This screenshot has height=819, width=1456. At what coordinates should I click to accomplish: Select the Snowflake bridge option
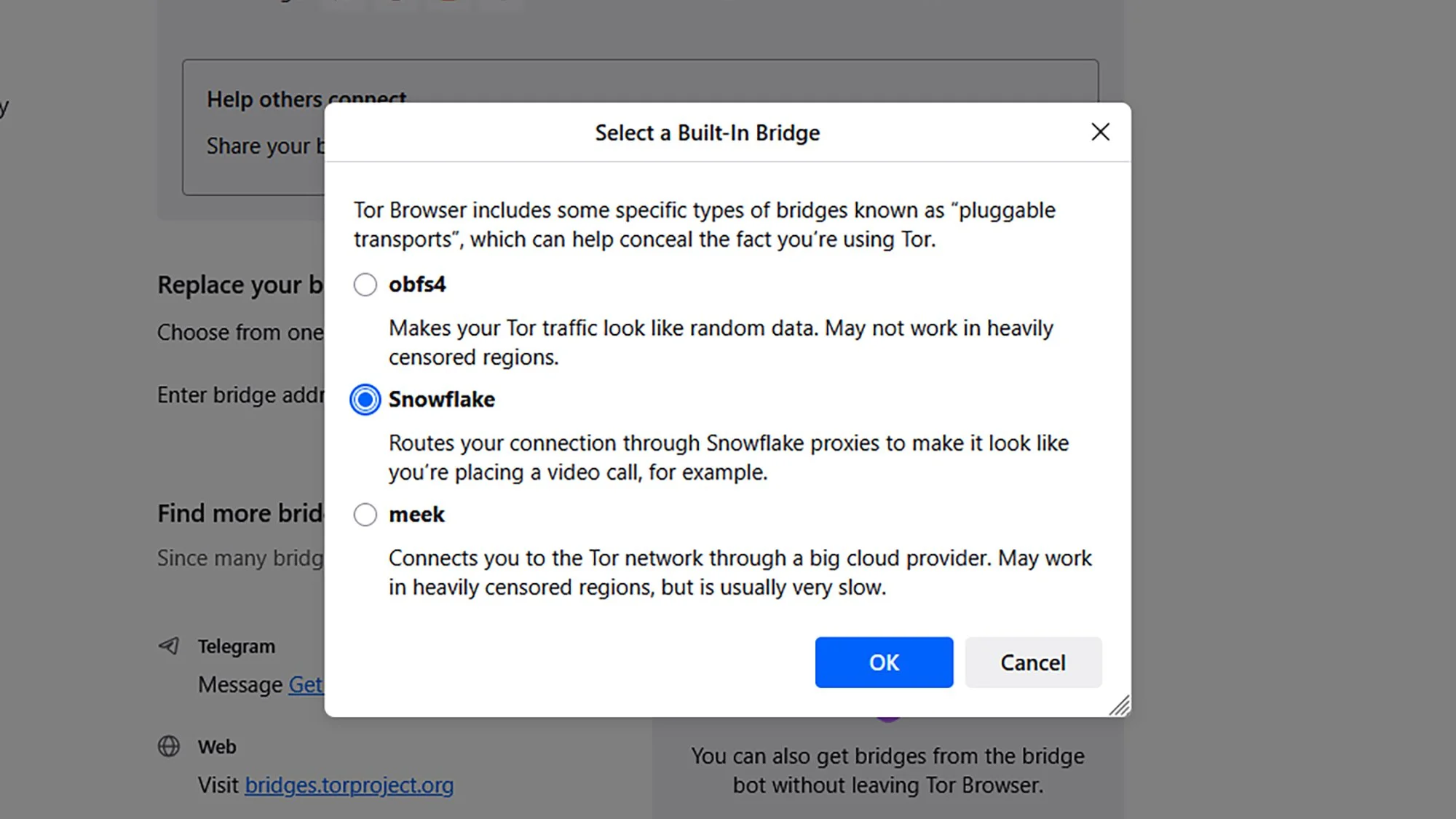(x=365, y=399)
